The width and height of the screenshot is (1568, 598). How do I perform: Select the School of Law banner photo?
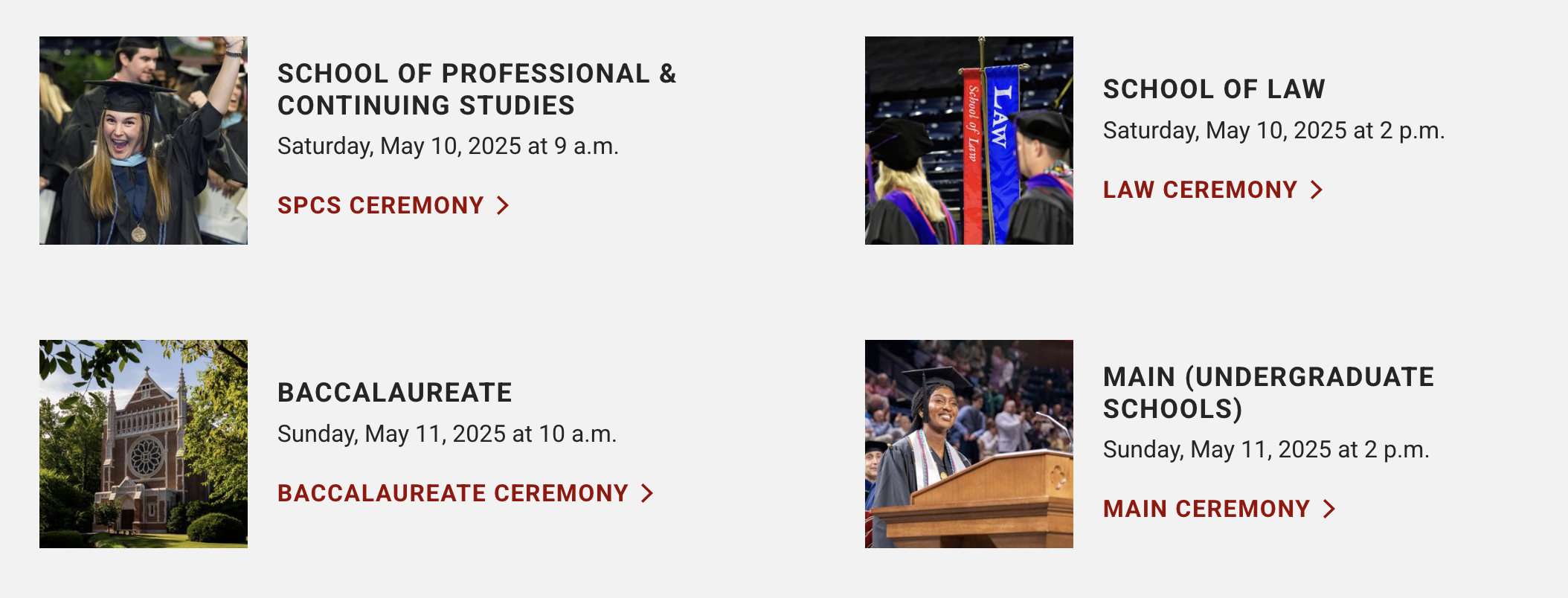[x=968, y=141]
